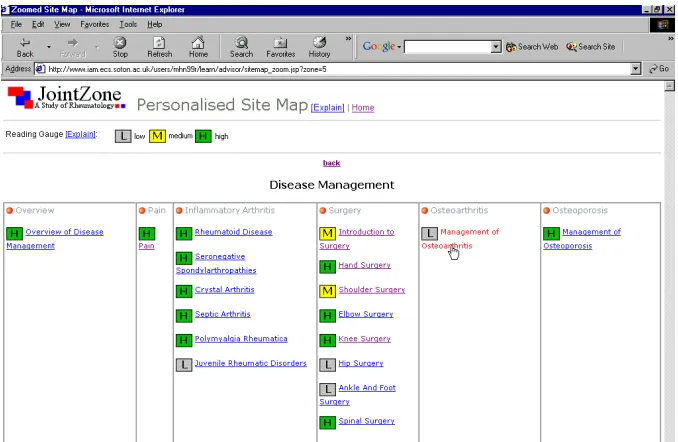The height and width of the screenshot is (442, 678).
Task: Open the Shoulder Surgery link
Action: point(372,289)
